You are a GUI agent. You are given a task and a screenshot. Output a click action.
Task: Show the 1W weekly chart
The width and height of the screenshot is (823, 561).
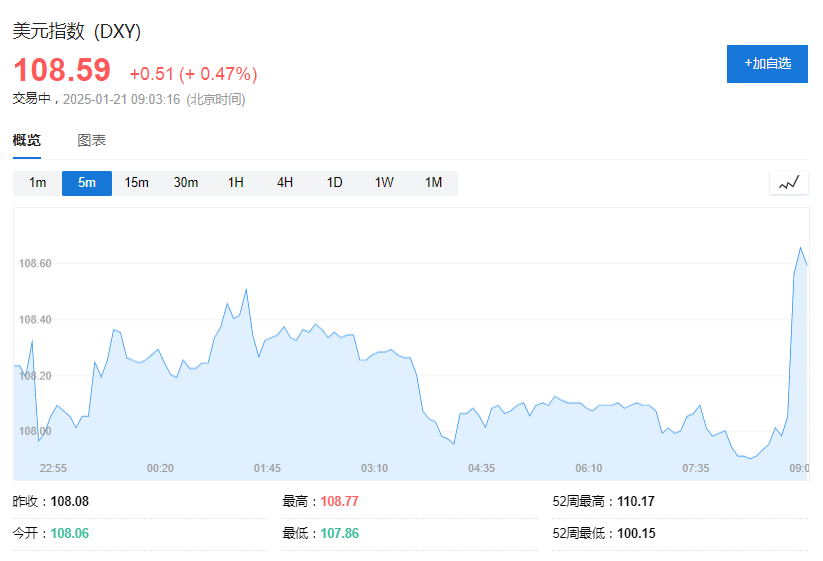384,183
